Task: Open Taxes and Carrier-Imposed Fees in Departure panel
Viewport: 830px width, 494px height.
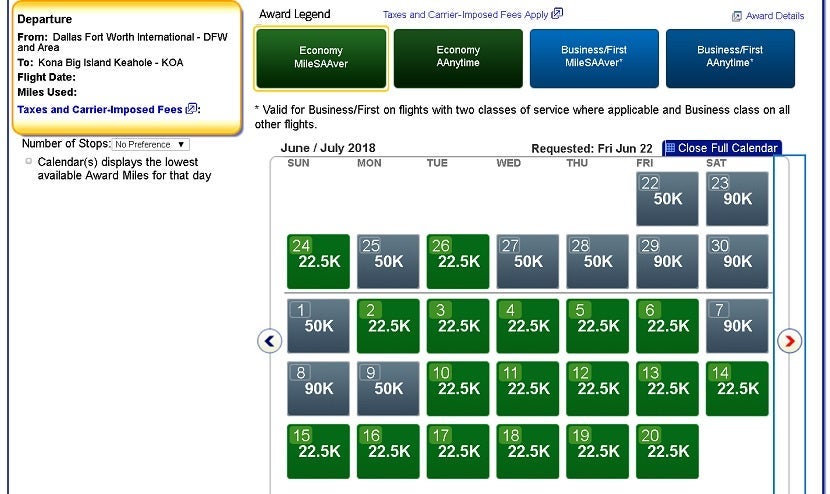Action: [99, 110]
